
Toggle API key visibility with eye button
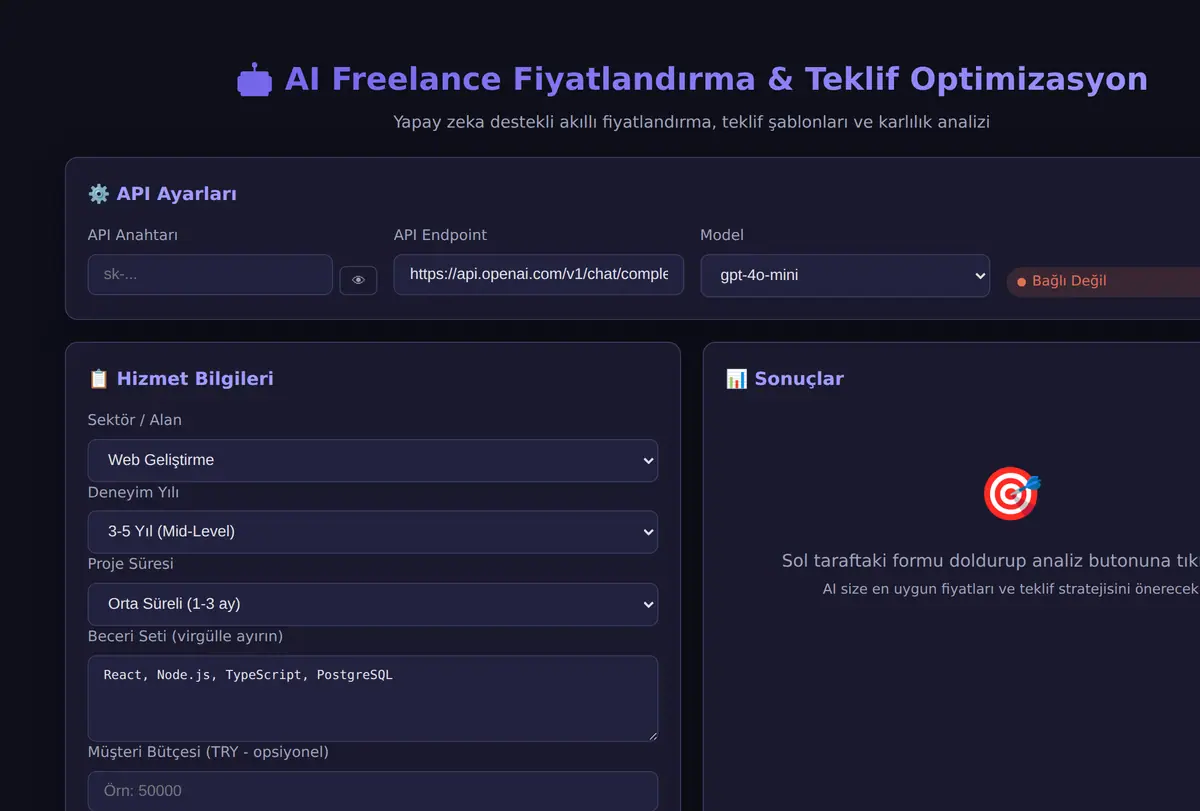click(x=358, y=280)
